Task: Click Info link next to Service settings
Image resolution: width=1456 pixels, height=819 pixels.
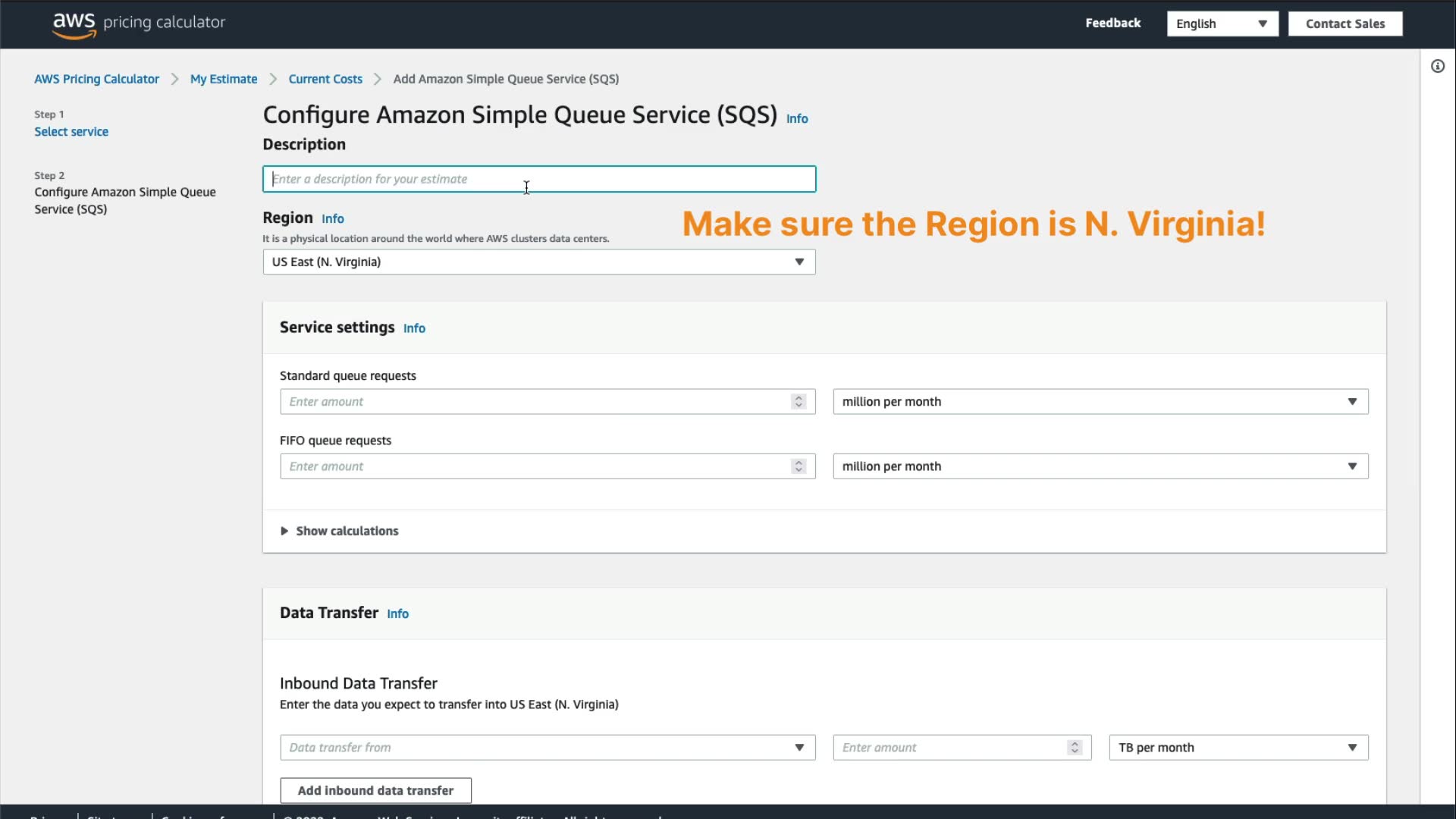Action: click(414, 328)
